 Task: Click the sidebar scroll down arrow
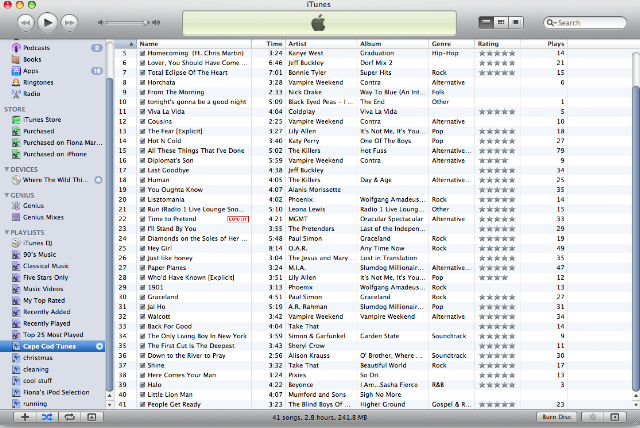[109, 405]
